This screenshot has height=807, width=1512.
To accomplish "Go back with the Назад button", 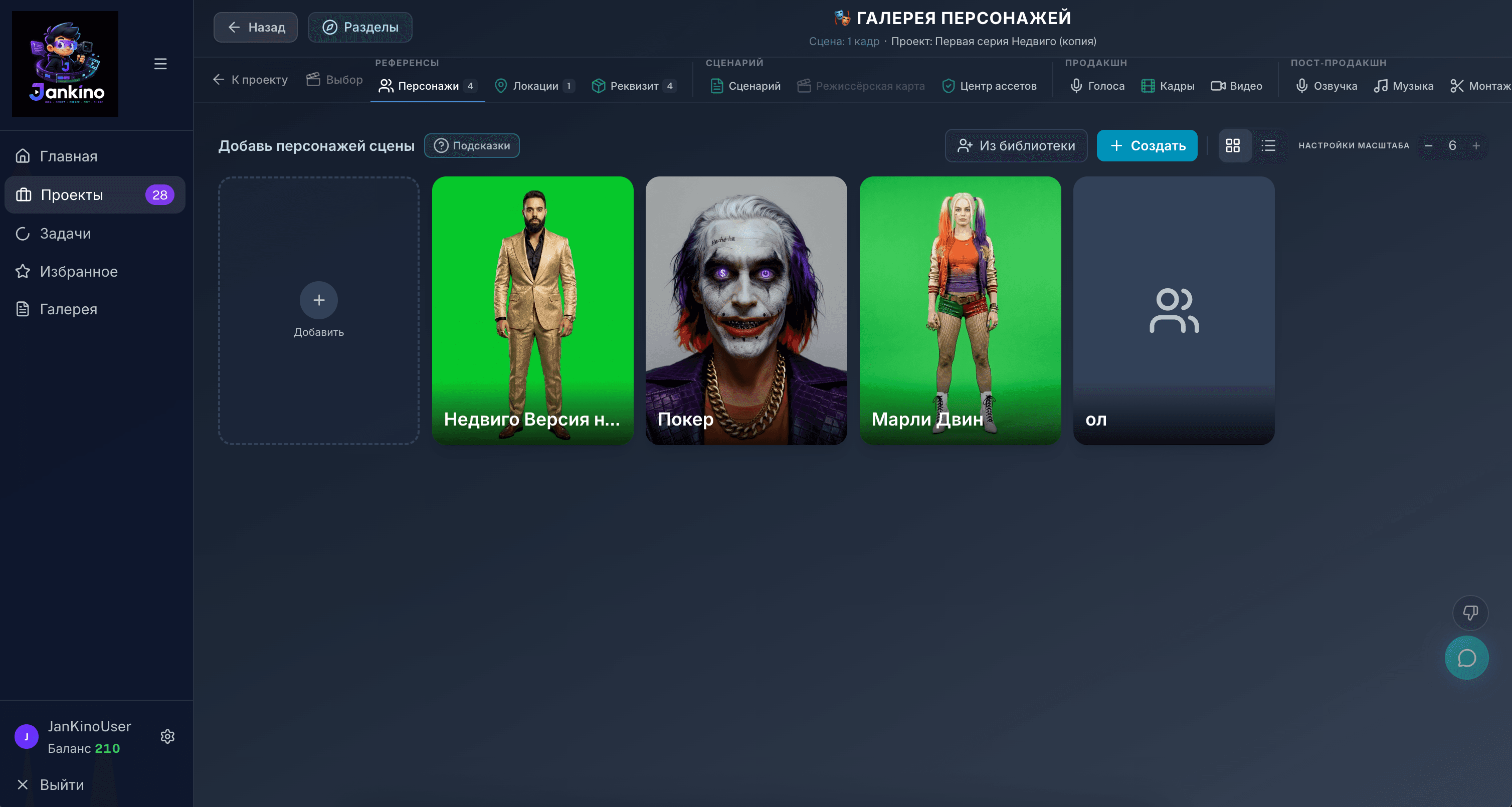I will pos(255,27).
